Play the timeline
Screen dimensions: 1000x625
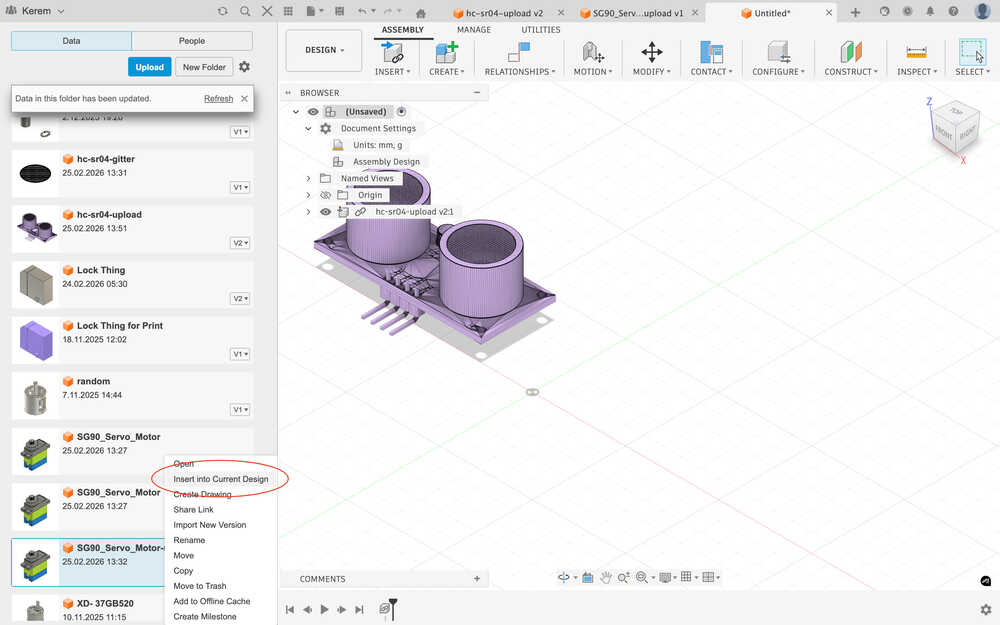[x=324, y=609]
